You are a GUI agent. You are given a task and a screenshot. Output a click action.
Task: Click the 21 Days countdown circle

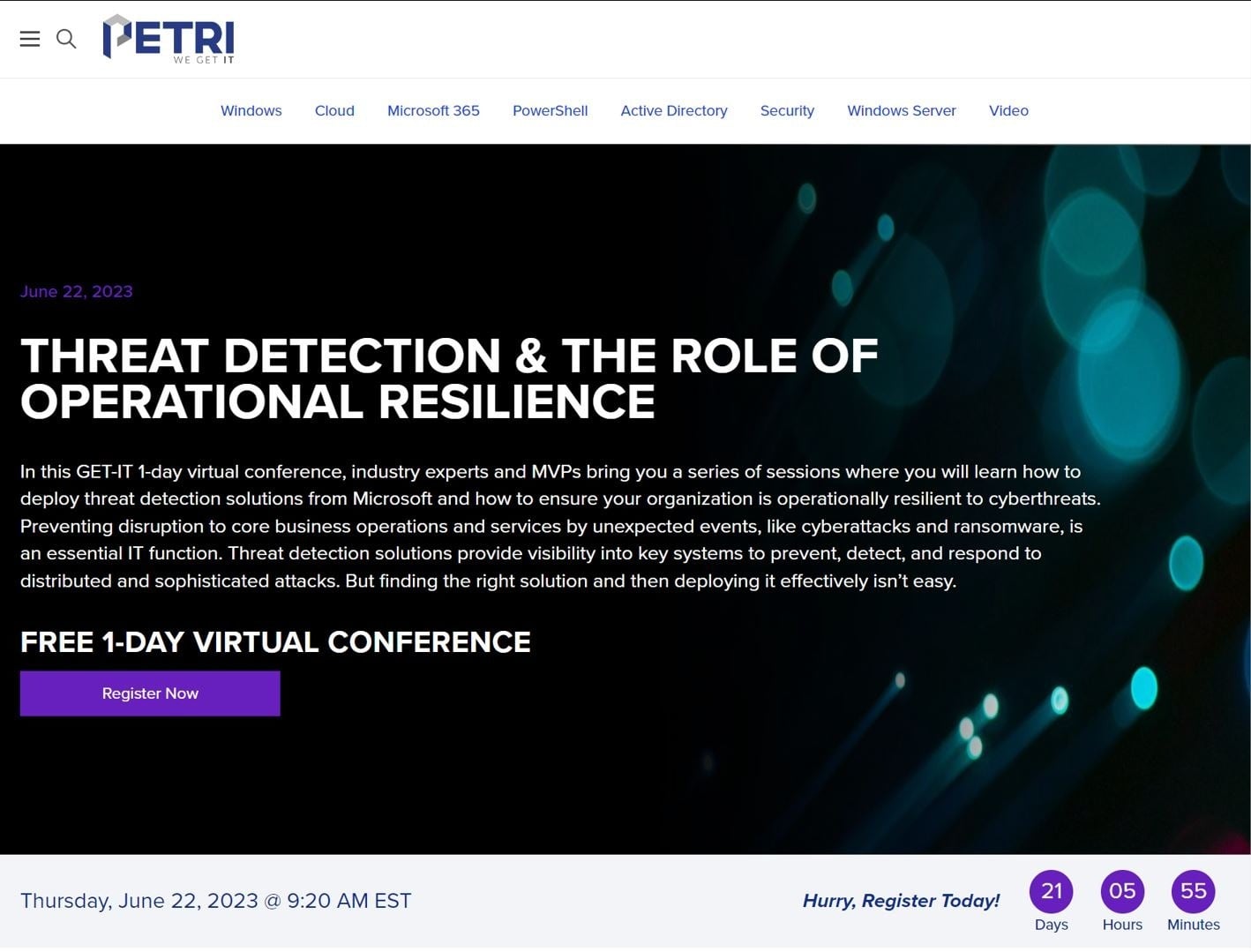coord(1052,892)
